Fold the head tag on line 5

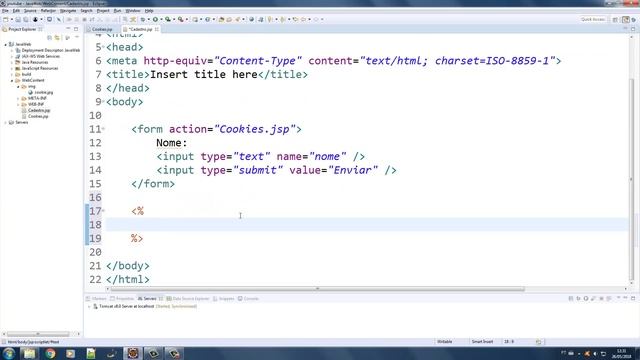pyautogui.click(x=103, y=47)
